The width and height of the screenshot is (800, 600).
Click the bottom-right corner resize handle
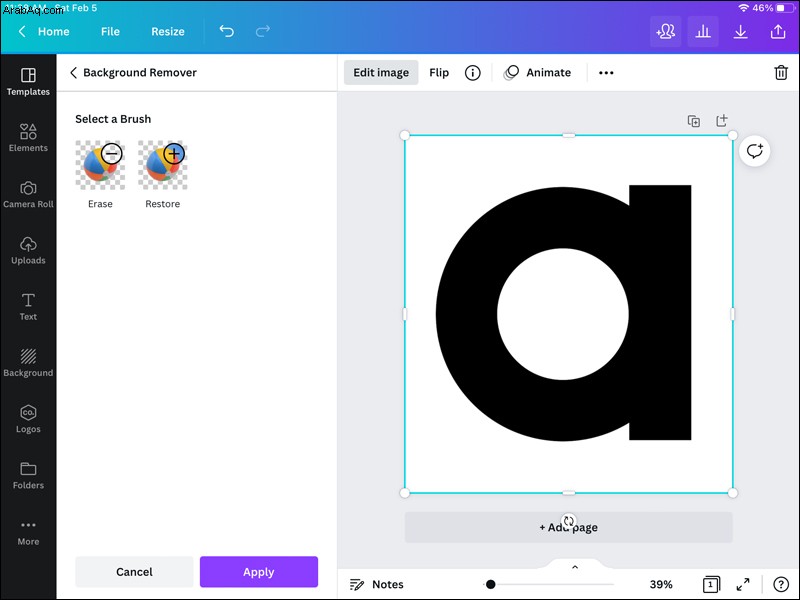click(x=733, y=493)
